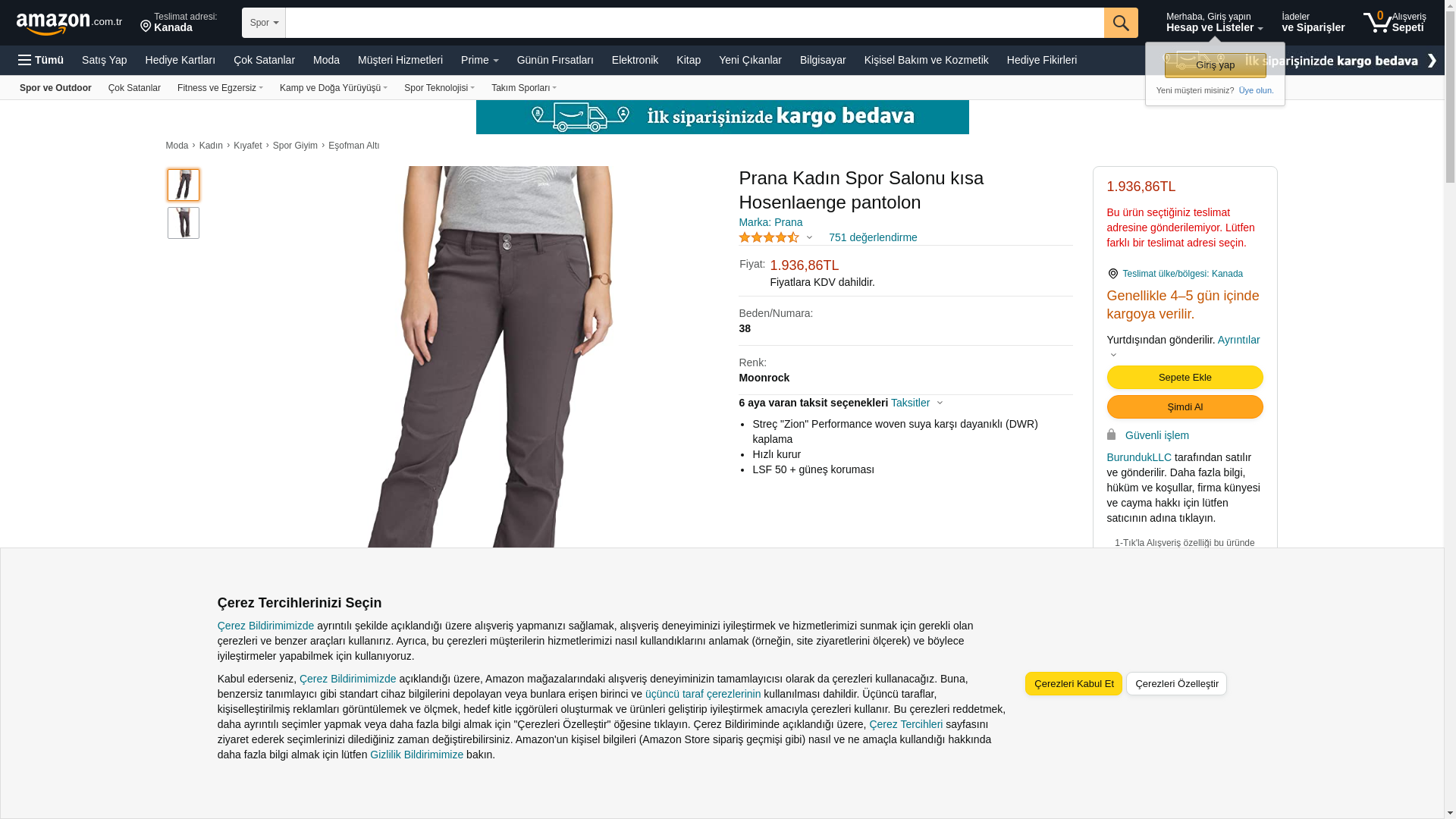Open the Amazon.com.tr logo home link
Image resolution: width=1456 pixels, height=819 pixels.
pyautogui.click(x=69, y=24)
